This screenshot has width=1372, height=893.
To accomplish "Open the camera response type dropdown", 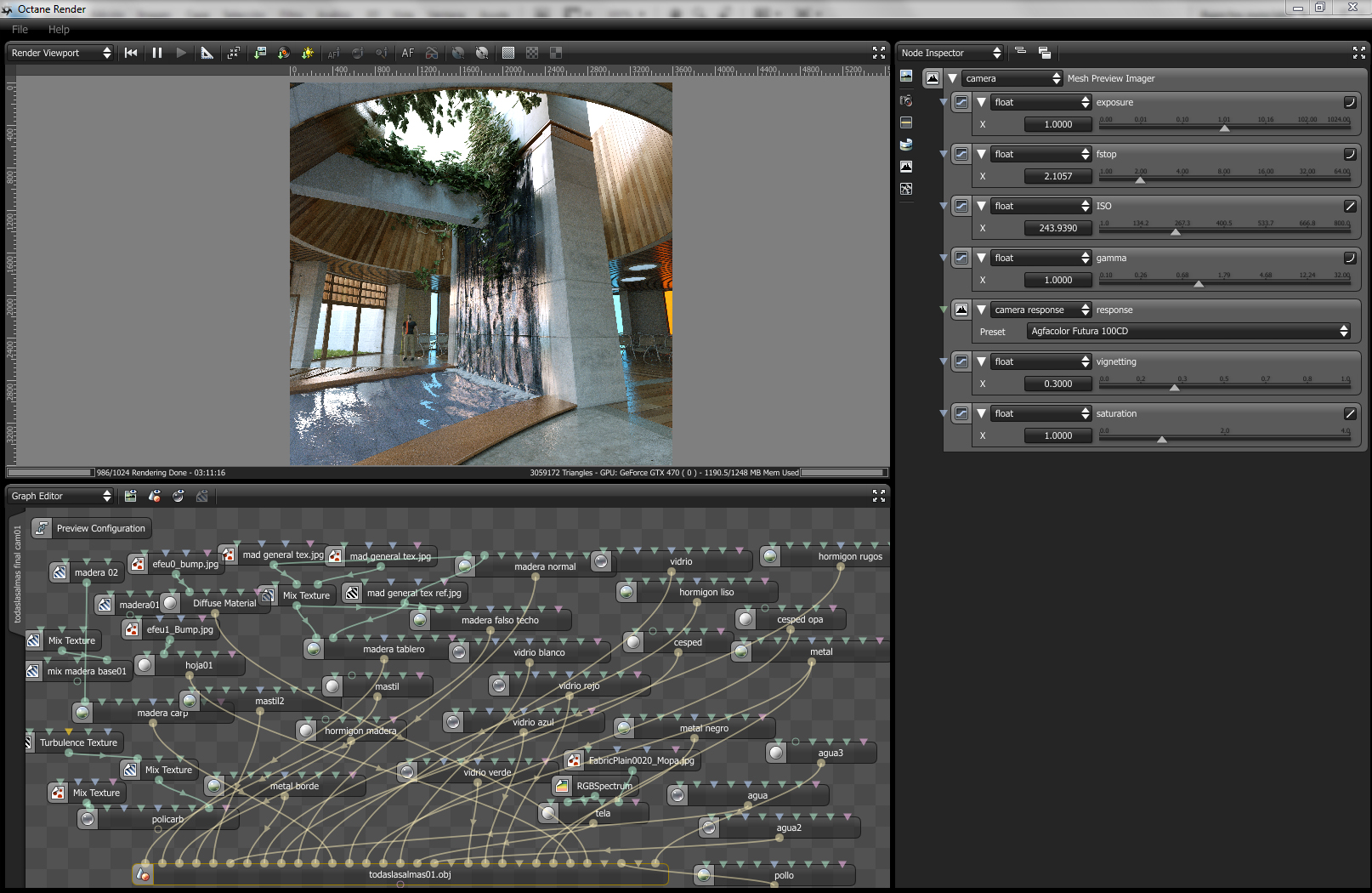I will tap(1040, 310).
